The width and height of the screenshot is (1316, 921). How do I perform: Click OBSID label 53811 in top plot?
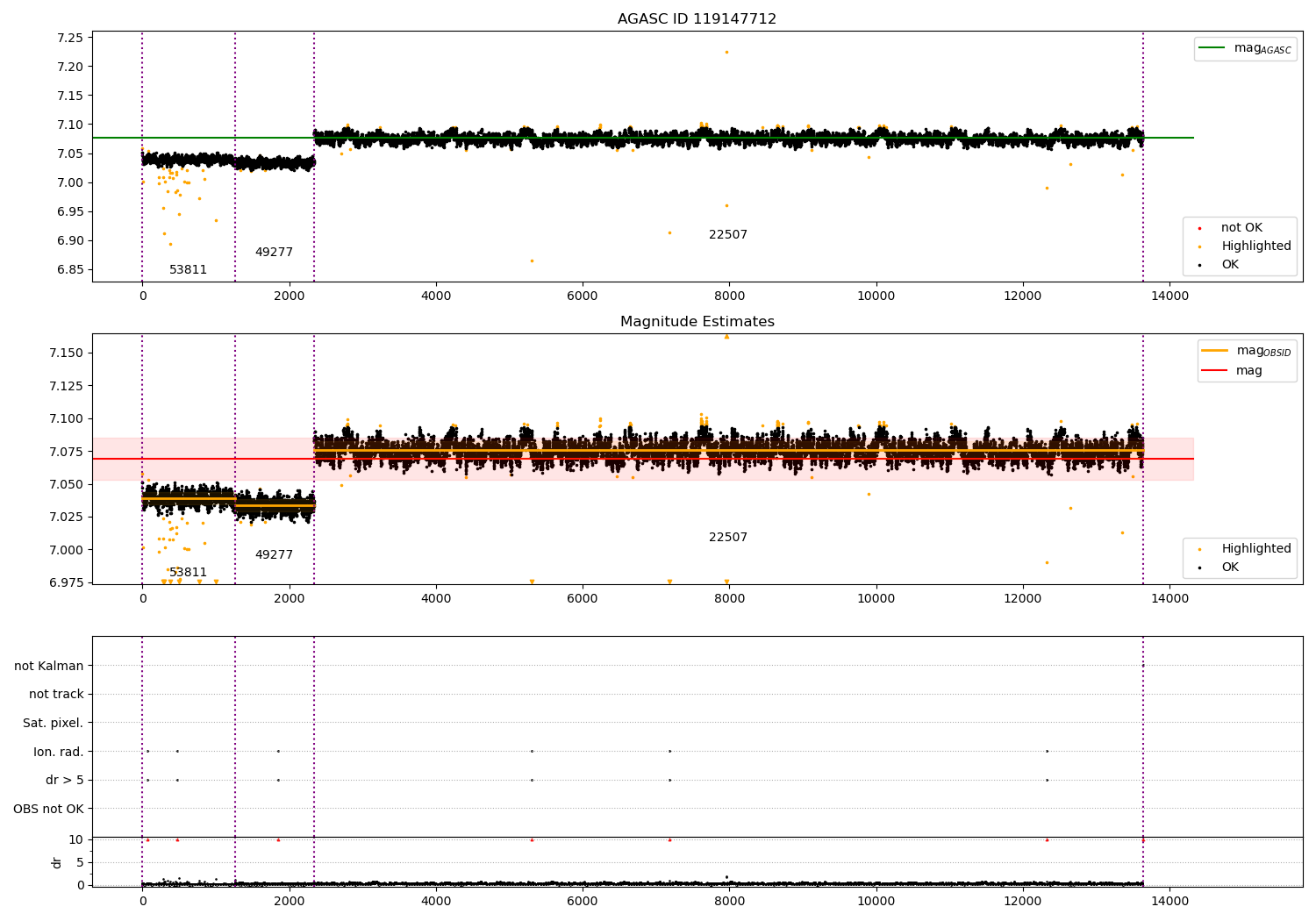click(188, 270)
